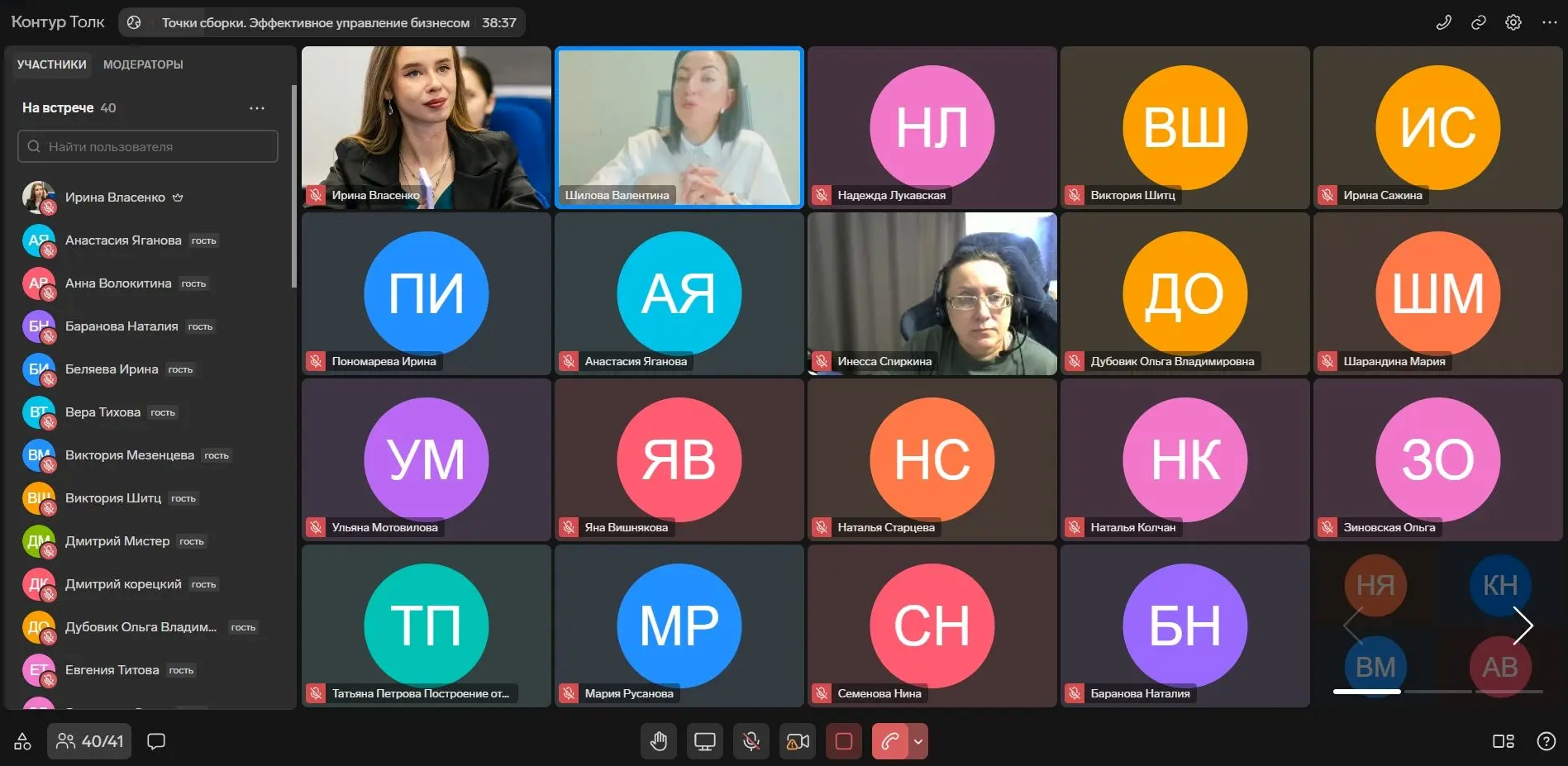Turn on the camera in bottom toolbar

(798, 741)
